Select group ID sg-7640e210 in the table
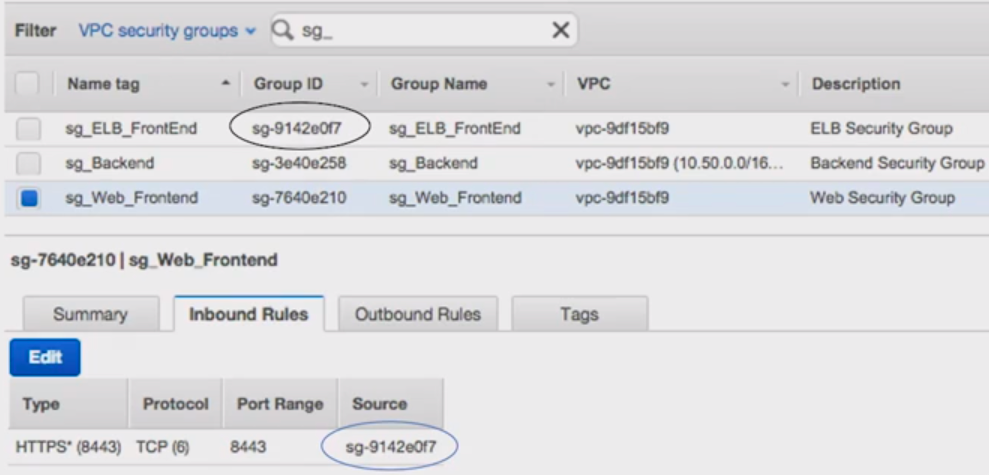This screenshot has width=989, height=475. click(x=299, y=198)
